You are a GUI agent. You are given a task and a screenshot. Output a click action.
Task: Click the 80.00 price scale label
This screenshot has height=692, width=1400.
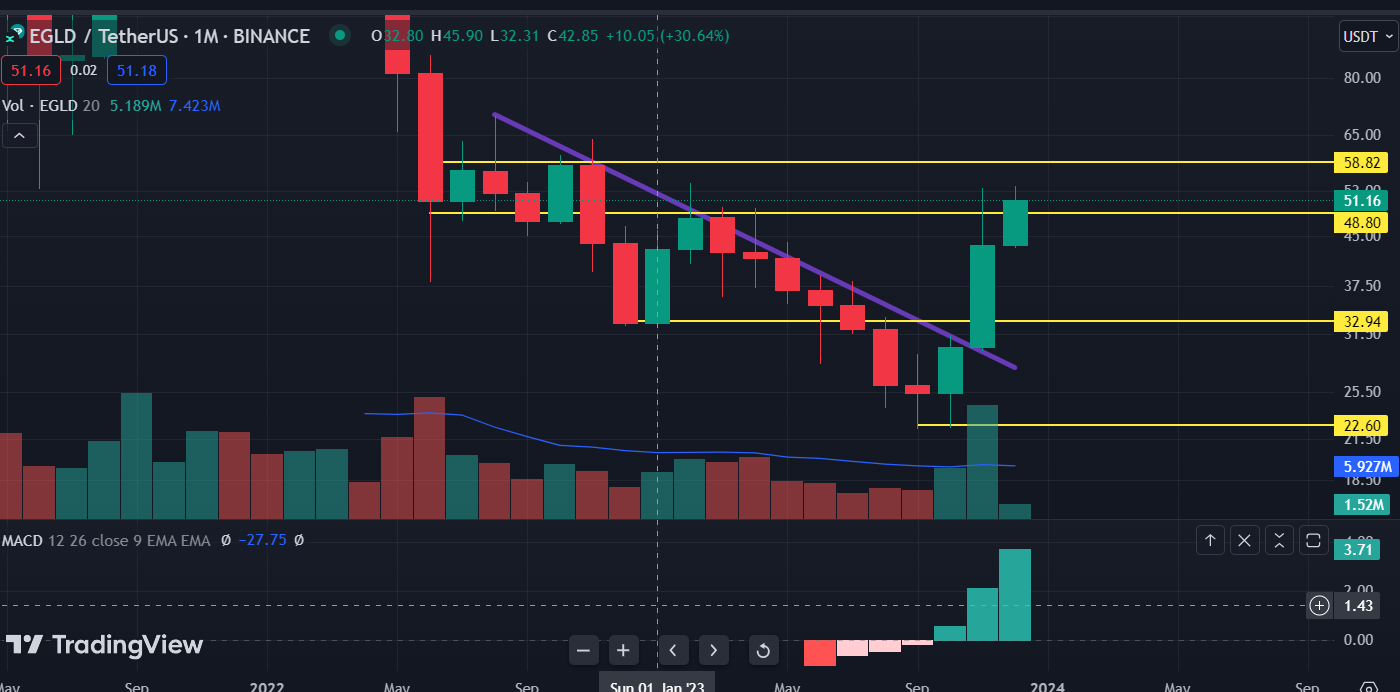[1363, 78]
